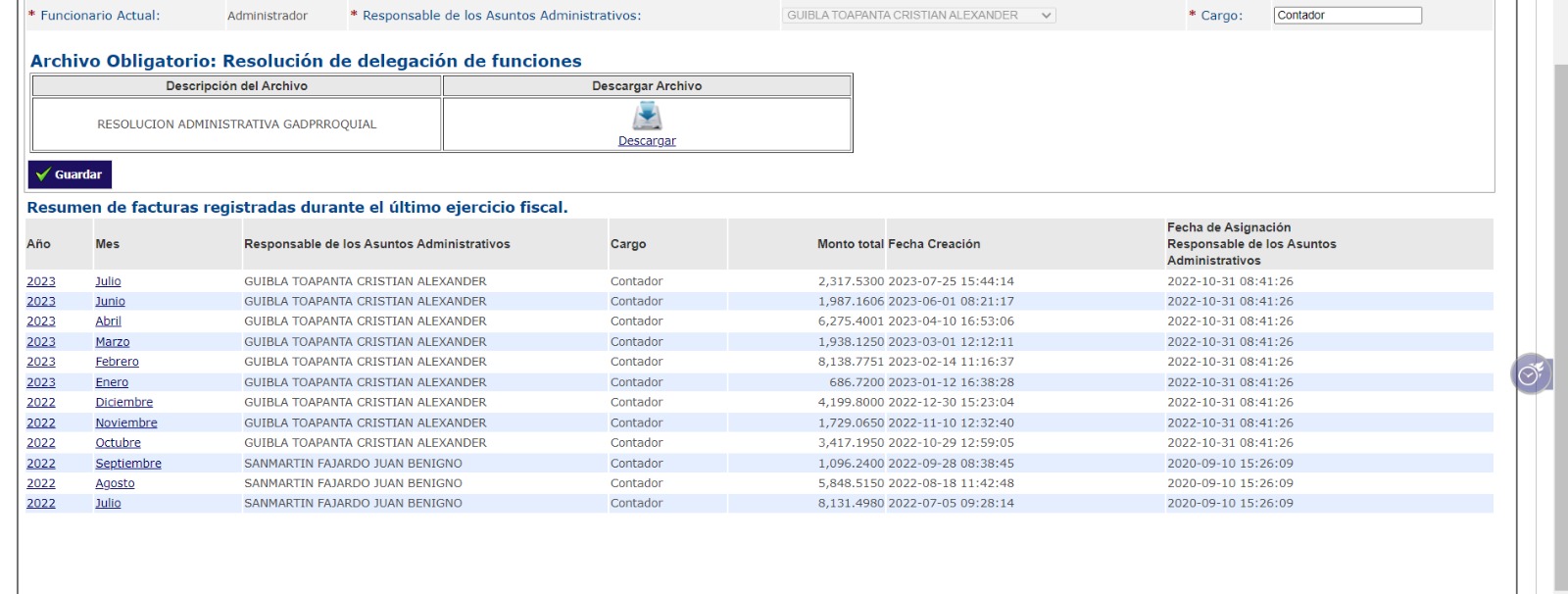1568x594 pixels.
Task: Click the Cargo input field
Action: tap(1347, 16)
